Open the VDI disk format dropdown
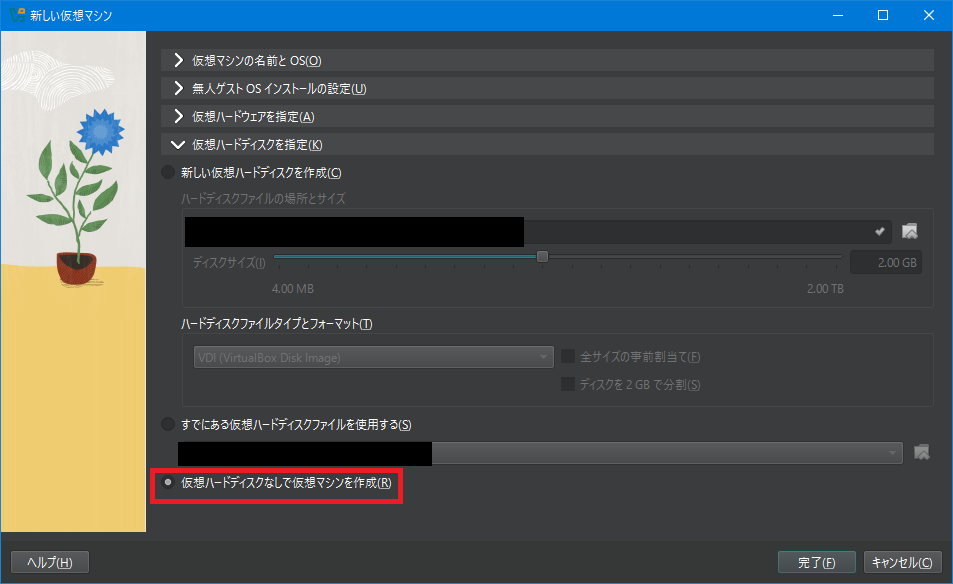953x584 pixels. (x=373, y=357)
